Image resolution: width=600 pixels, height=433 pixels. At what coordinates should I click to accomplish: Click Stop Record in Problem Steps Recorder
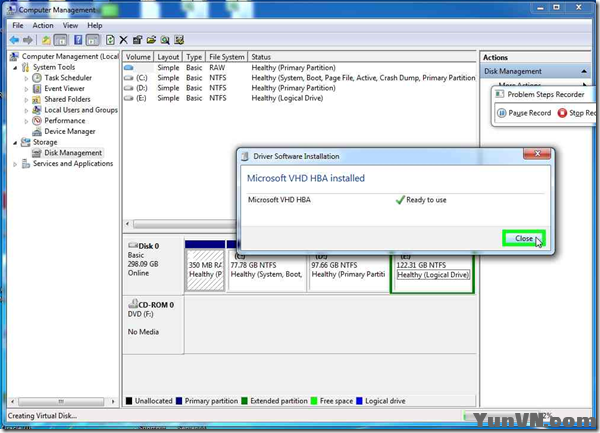tap(577, 113)
